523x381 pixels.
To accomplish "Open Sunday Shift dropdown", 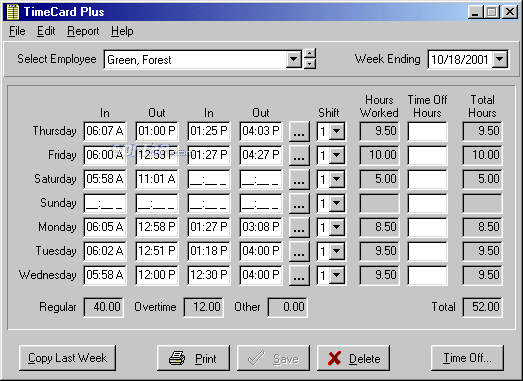I will tap(337, 204).
